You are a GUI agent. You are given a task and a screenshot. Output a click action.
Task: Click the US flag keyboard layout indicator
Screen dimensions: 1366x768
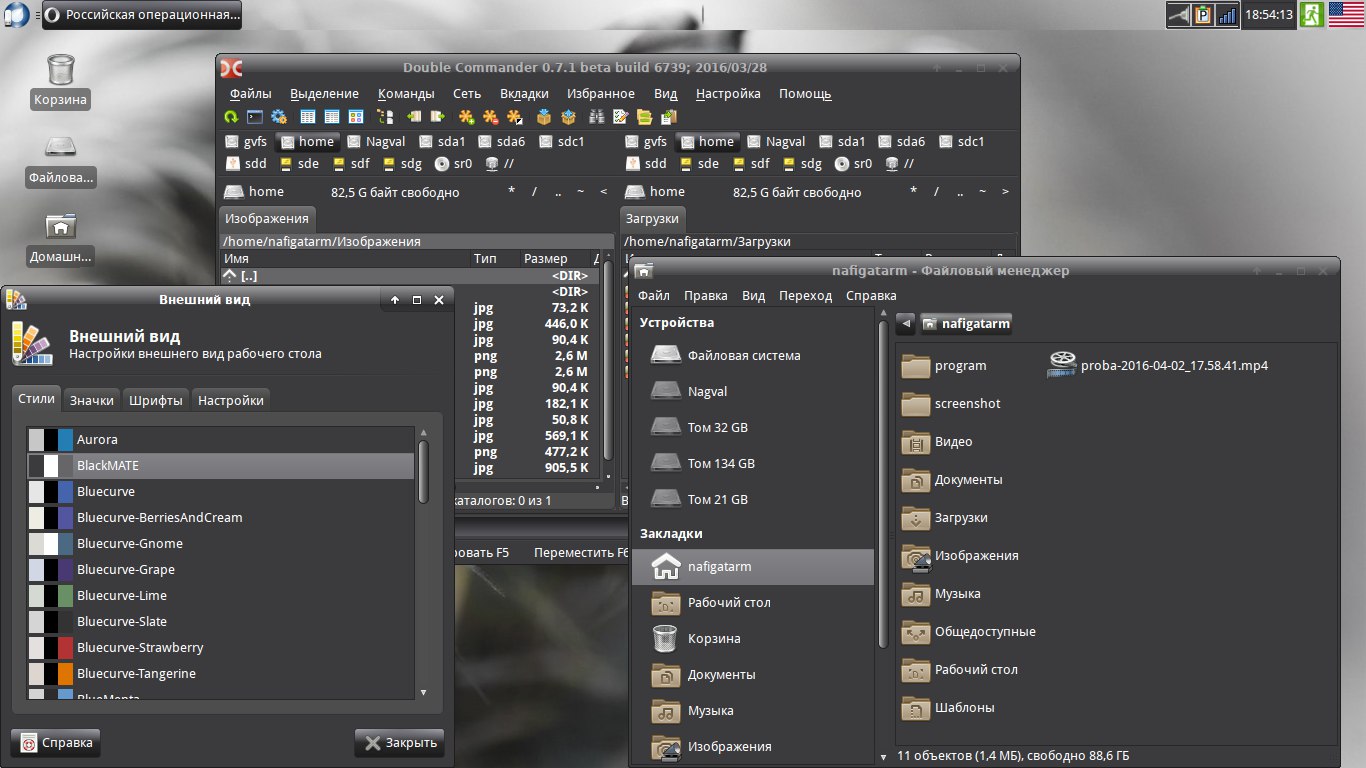(1346, 15)
